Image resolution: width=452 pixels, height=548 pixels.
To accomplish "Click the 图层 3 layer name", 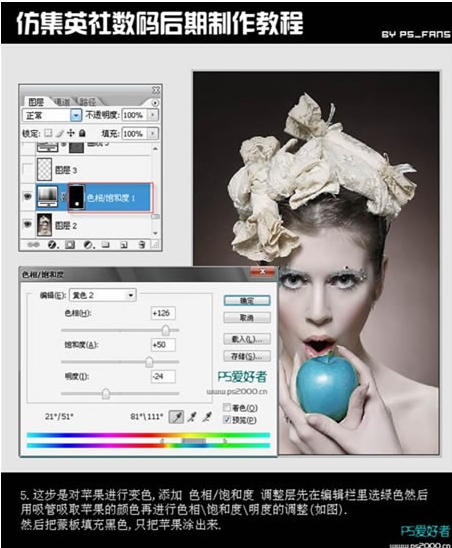I will tap(66, 170).
